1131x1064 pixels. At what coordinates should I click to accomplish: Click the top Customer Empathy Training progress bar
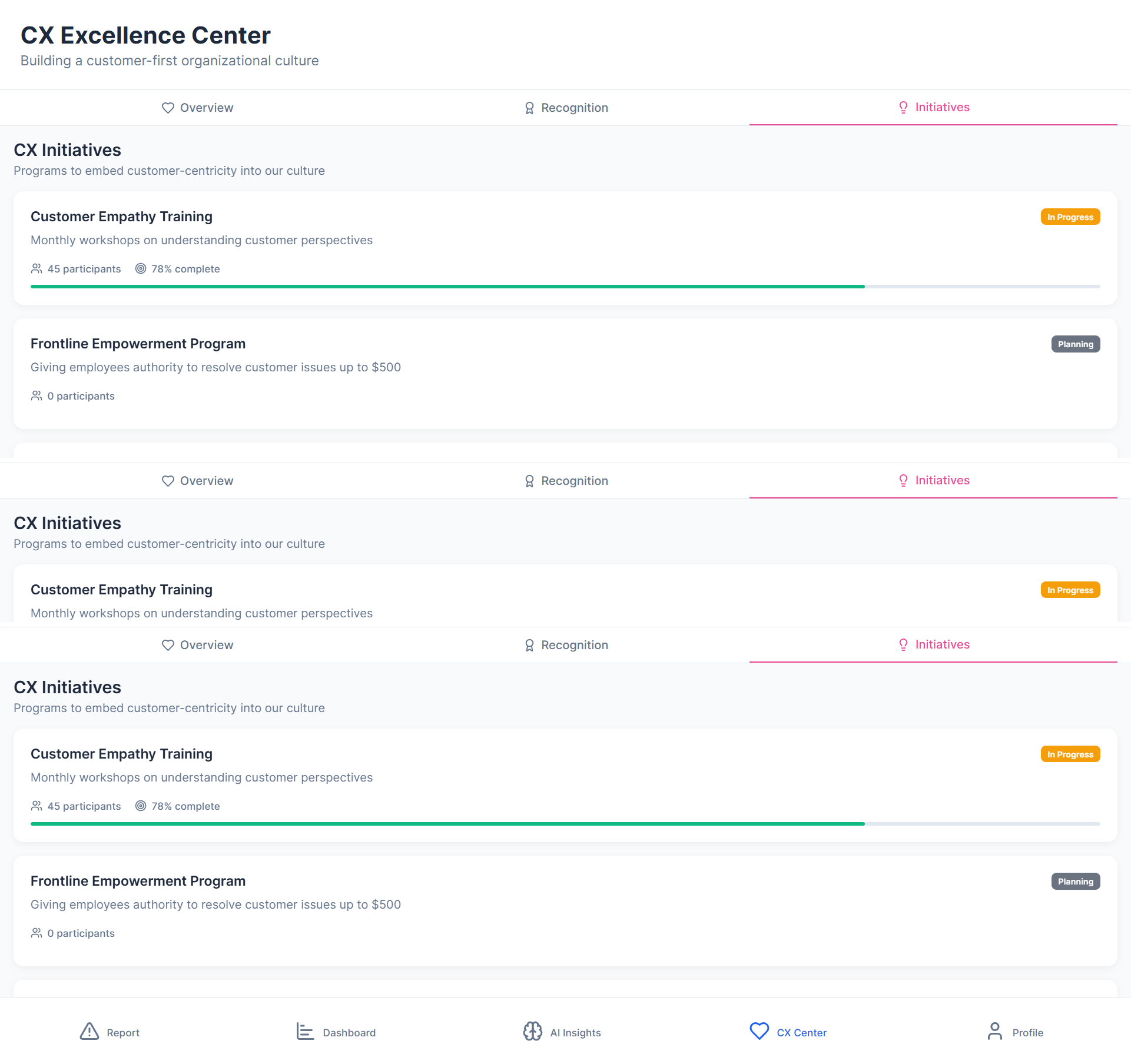pos(565,287)
